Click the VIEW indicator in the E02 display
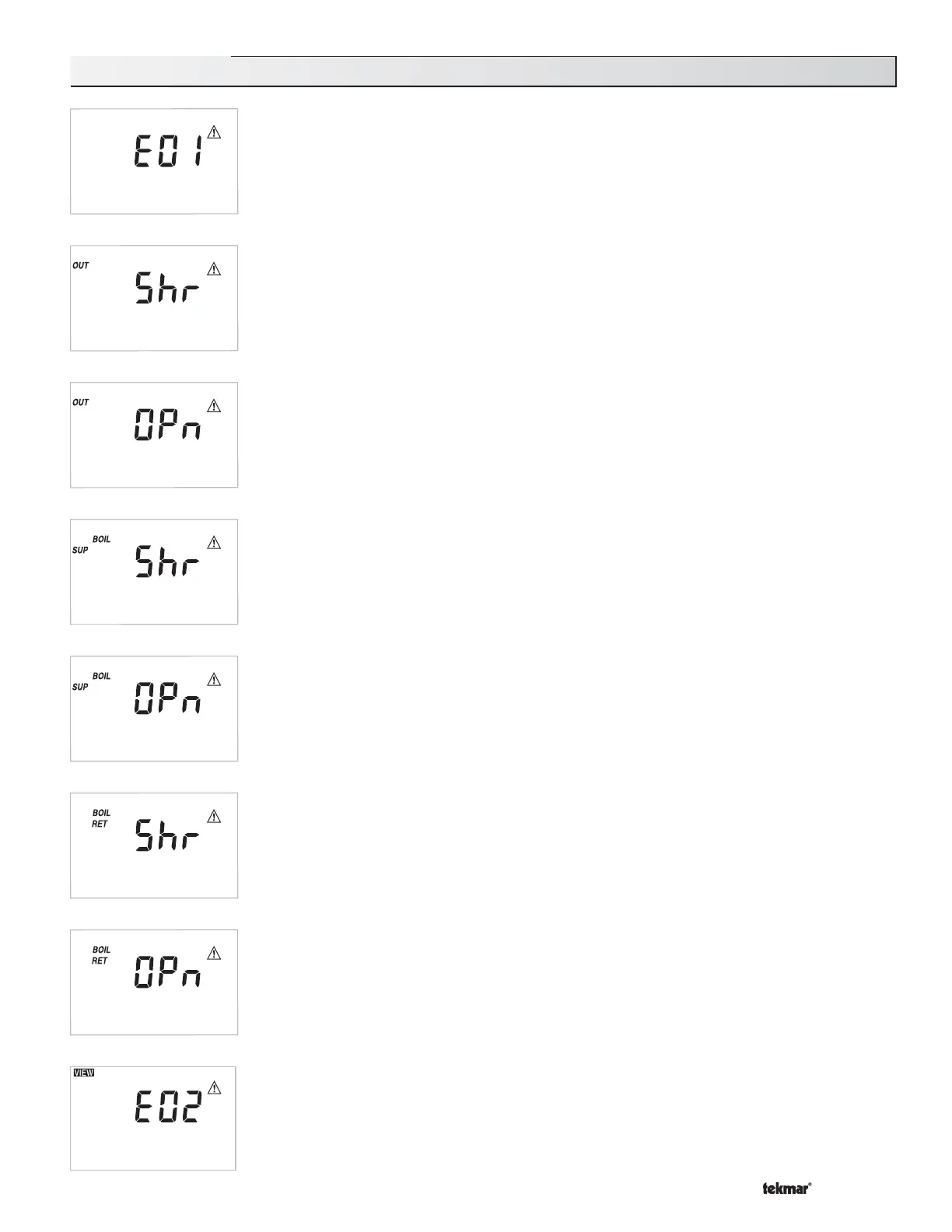The image size is (952, 1232). (83, 1073)
